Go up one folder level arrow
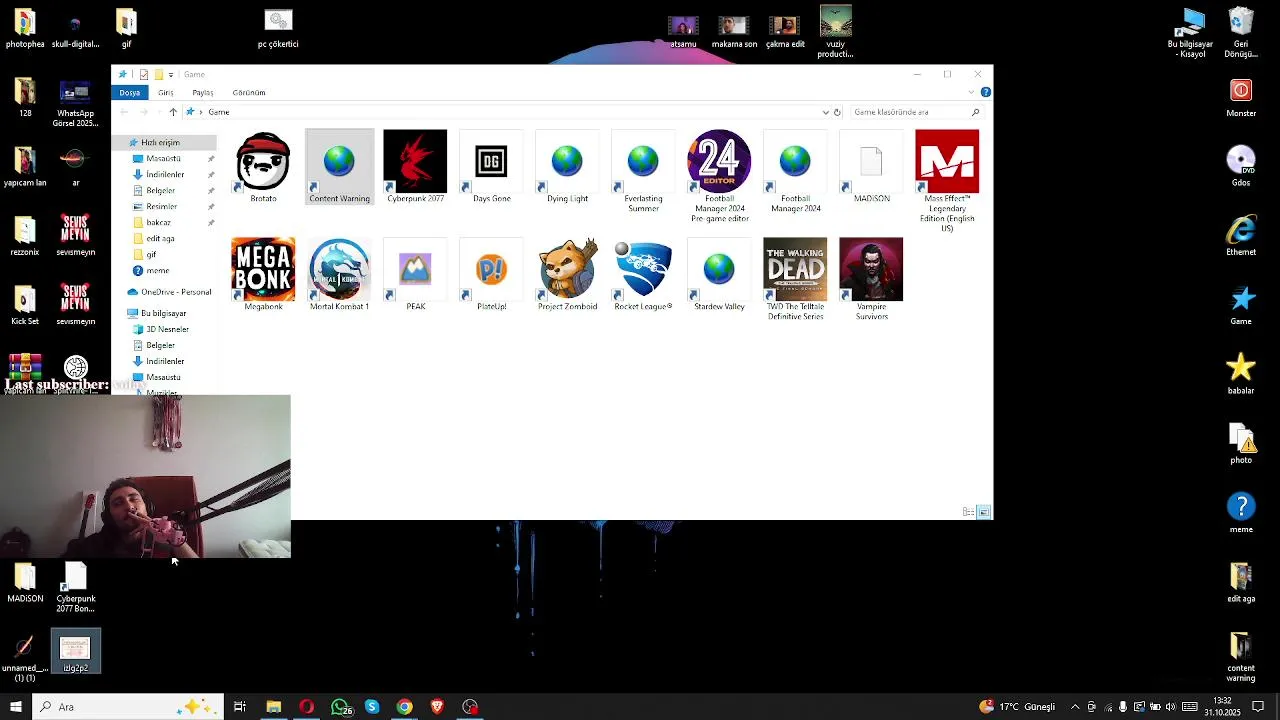 click(173, 112)
